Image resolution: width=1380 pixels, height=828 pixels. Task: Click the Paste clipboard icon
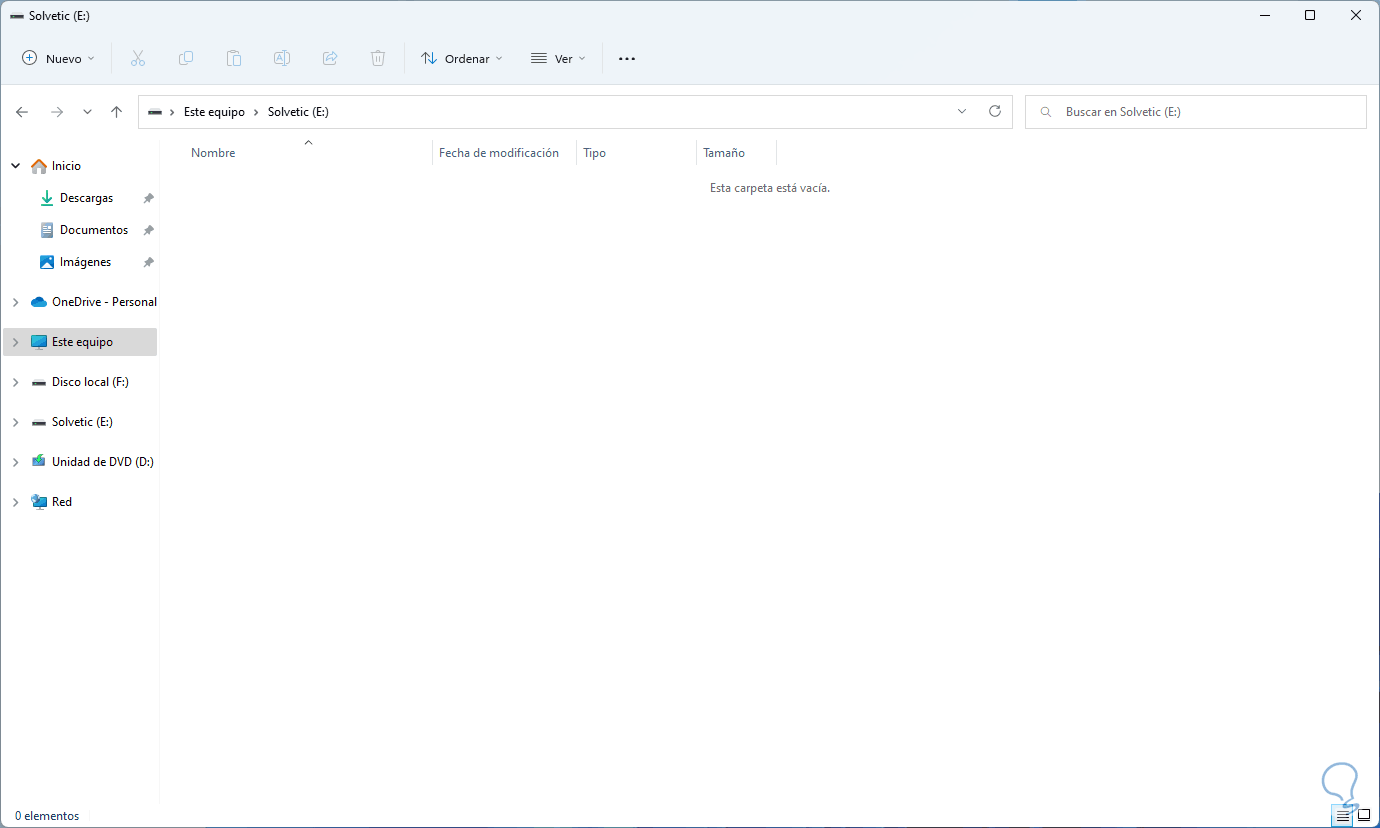pyautogui.click(x=234, y=59)
